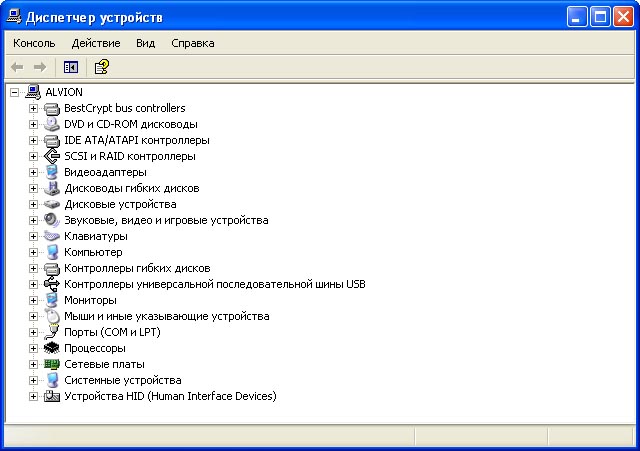Select the Порты (COM и LPT) plug icon
Viewport: 640px width, 451px height.
[52, 332]
